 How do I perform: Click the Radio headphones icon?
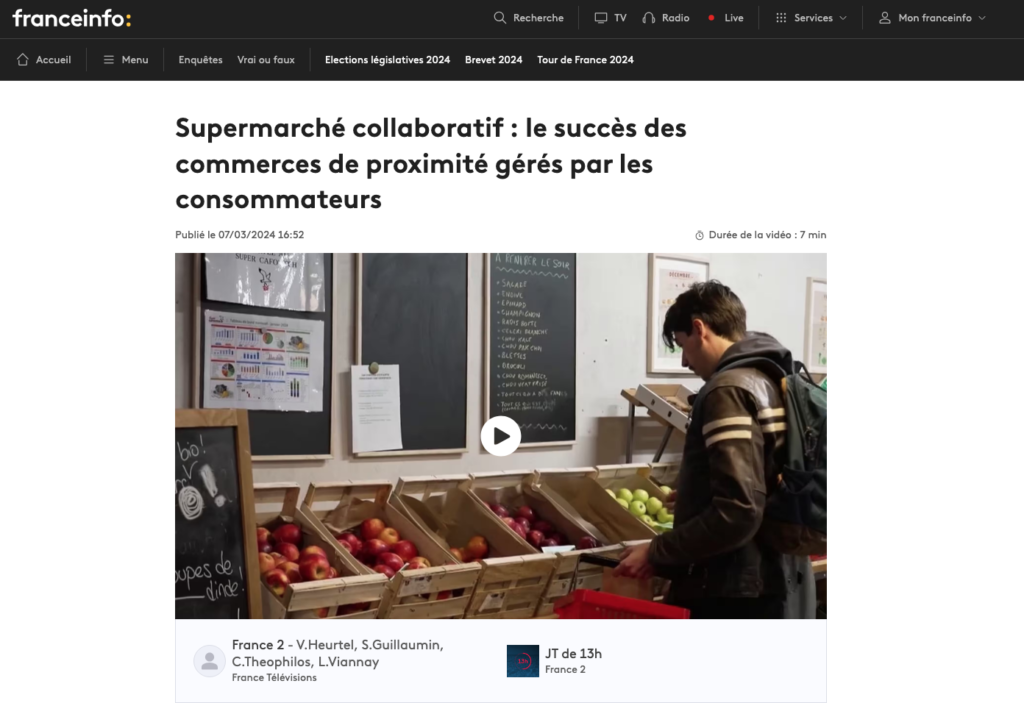[648, 18]
